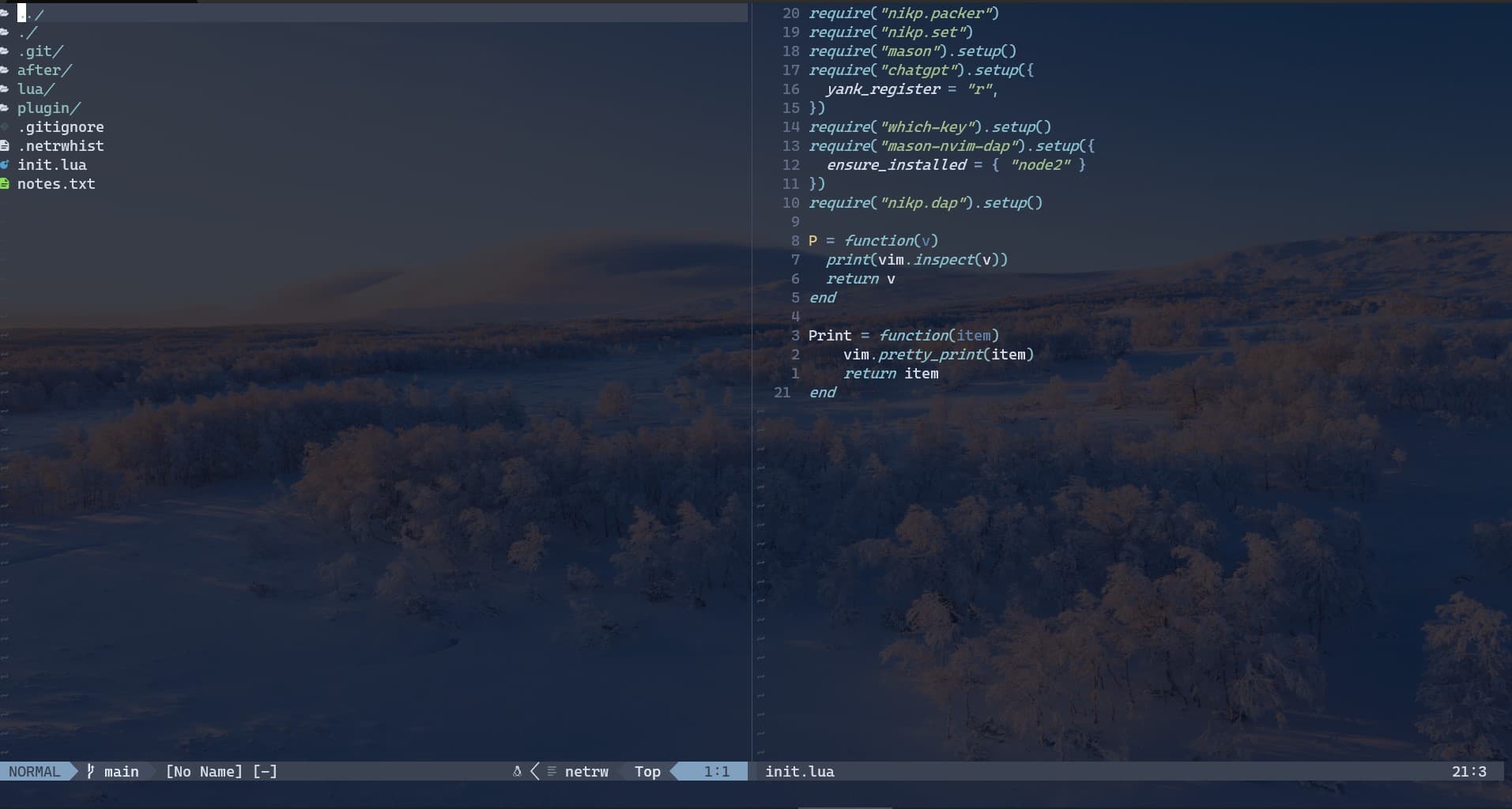Click the document icon beside .netrwhist
This screenshot has height=809, width=1512.
[x=6, y=146]
